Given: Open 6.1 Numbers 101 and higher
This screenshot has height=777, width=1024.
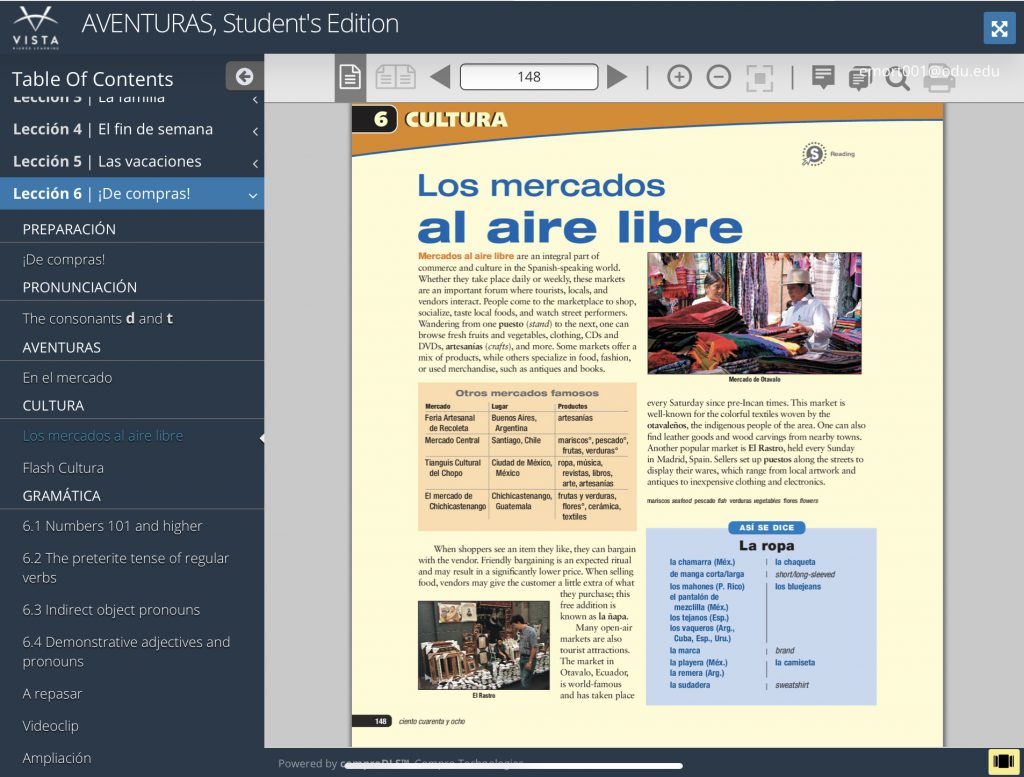Looking at the screenshot, I should pyautogui.click(x=112, y=526).
